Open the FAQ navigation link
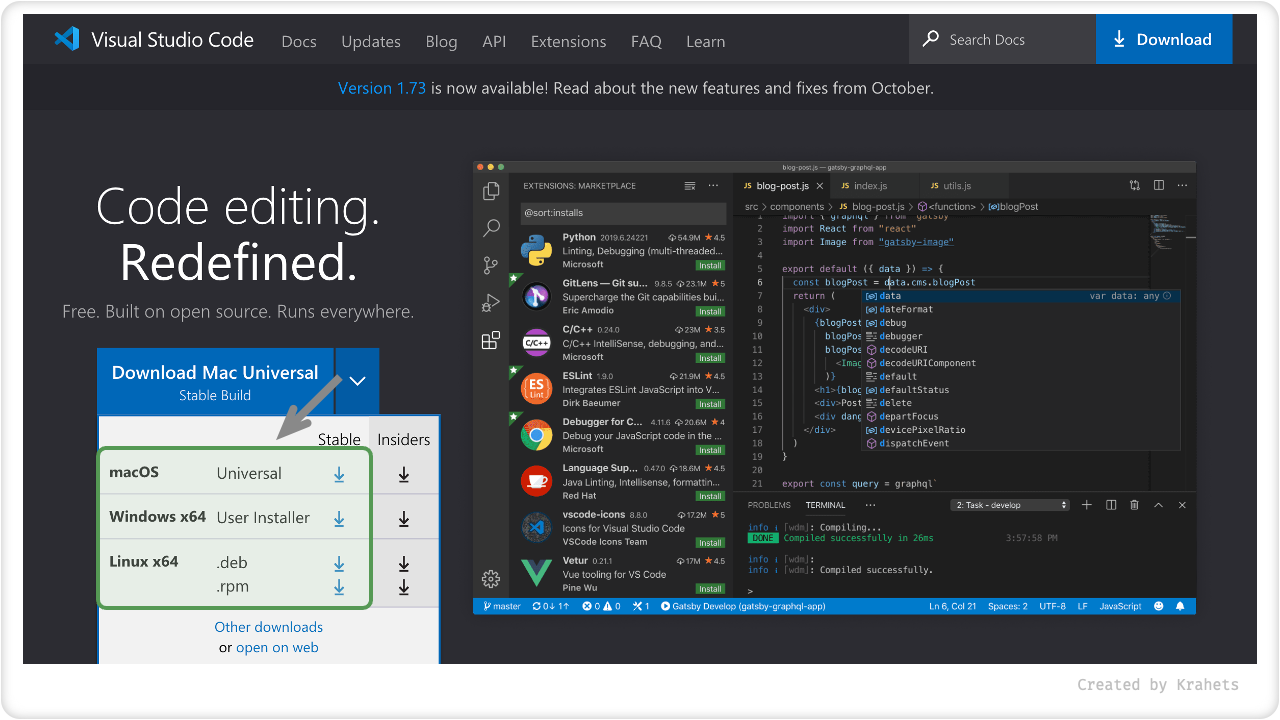This screenshot has height=720, width=1280. pos(646,41)
